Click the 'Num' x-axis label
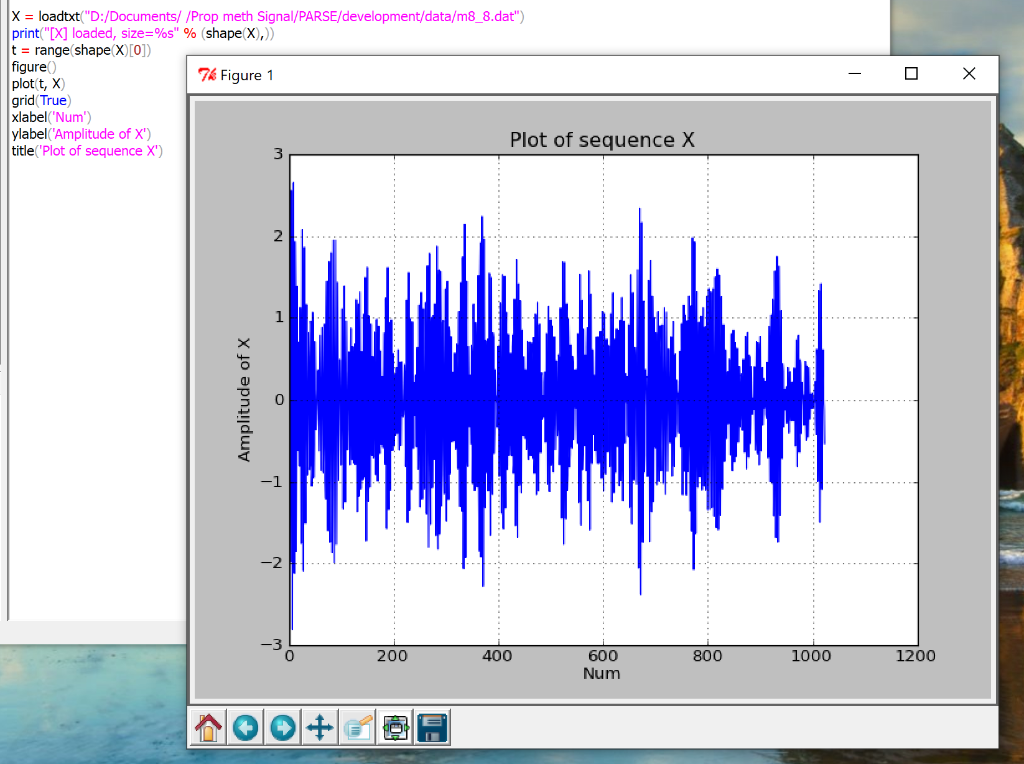Screen dimensions: 1024x764 coord(602,674)
